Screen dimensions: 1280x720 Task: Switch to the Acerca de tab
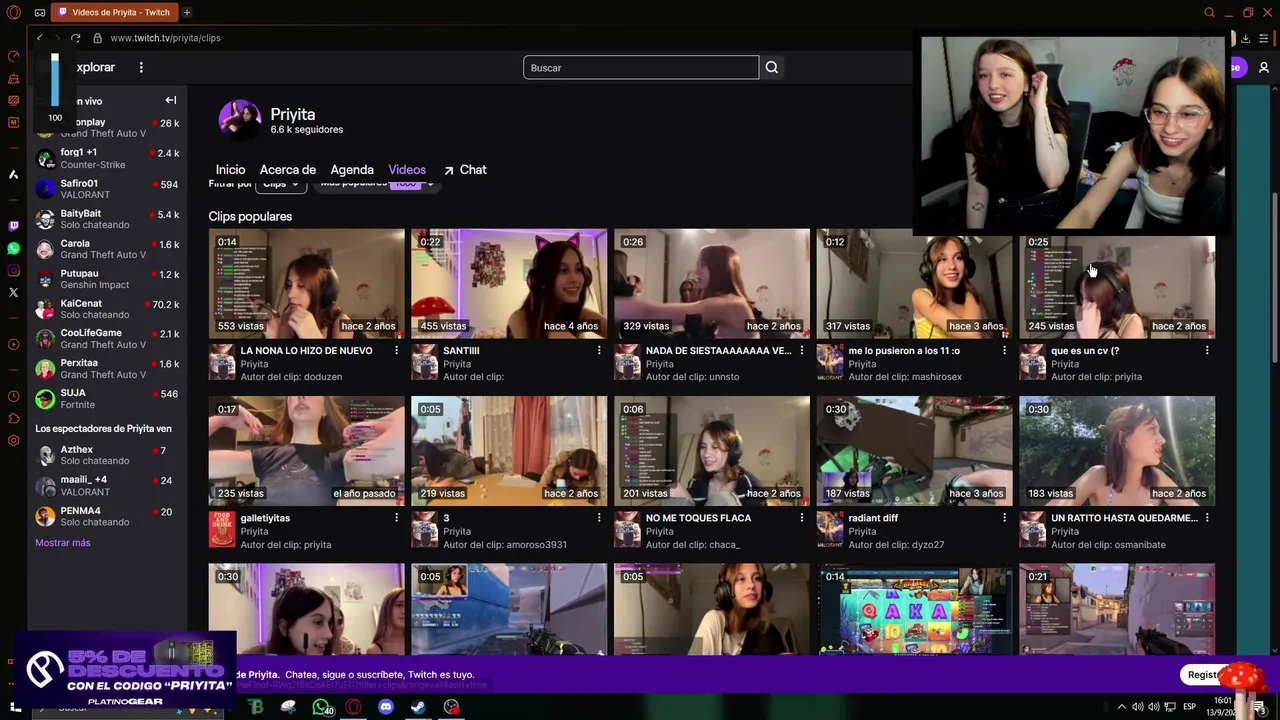(288, 170)
